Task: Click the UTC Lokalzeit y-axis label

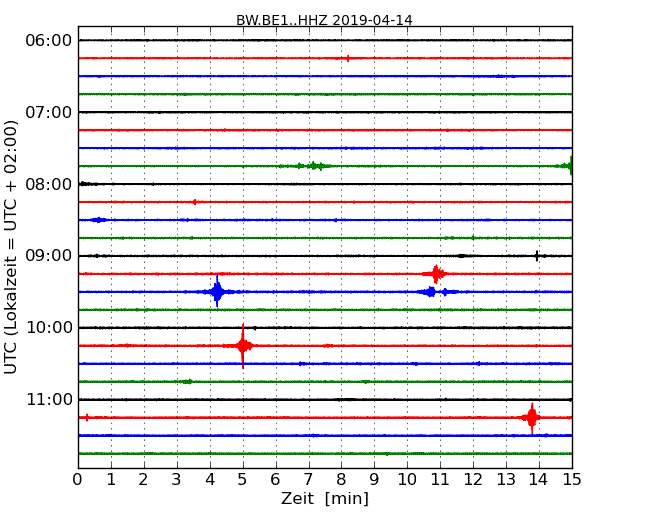Action: [x=11, y=247]
